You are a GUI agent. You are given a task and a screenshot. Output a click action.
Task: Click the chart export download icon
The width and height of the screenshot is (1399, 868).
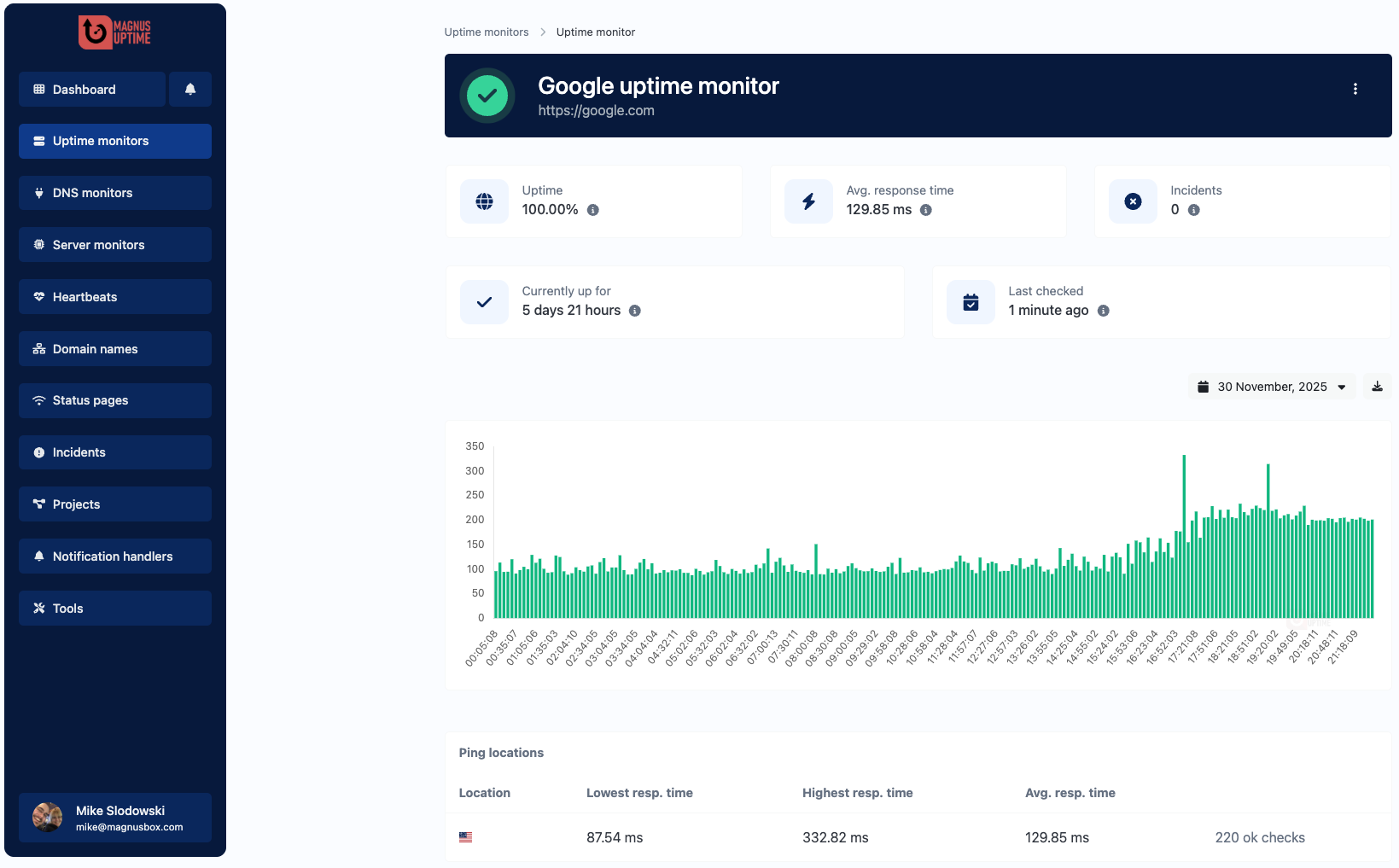click(x=1377, y=386)
